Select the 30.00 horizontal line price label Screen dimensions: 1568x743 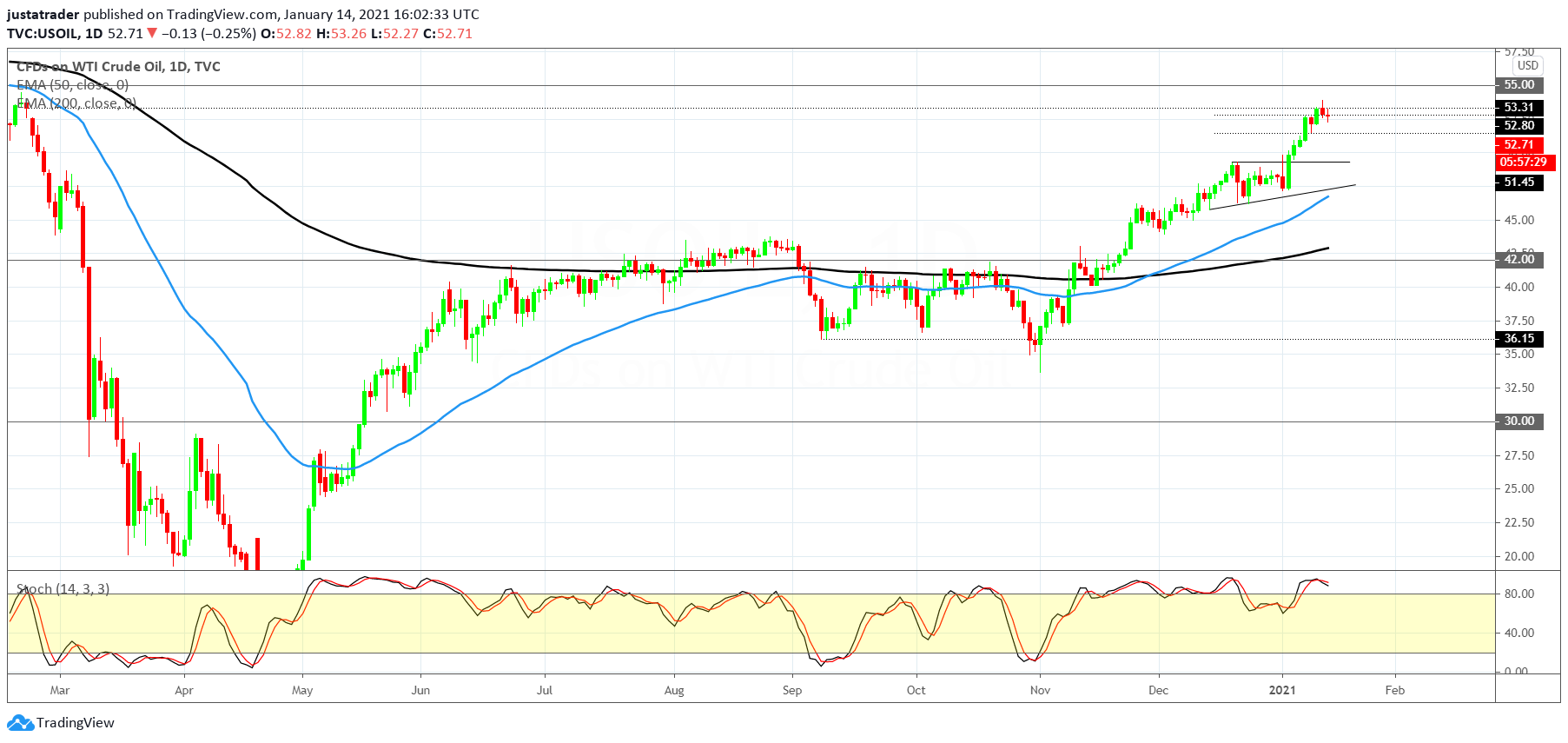[x=1519, y=421]
